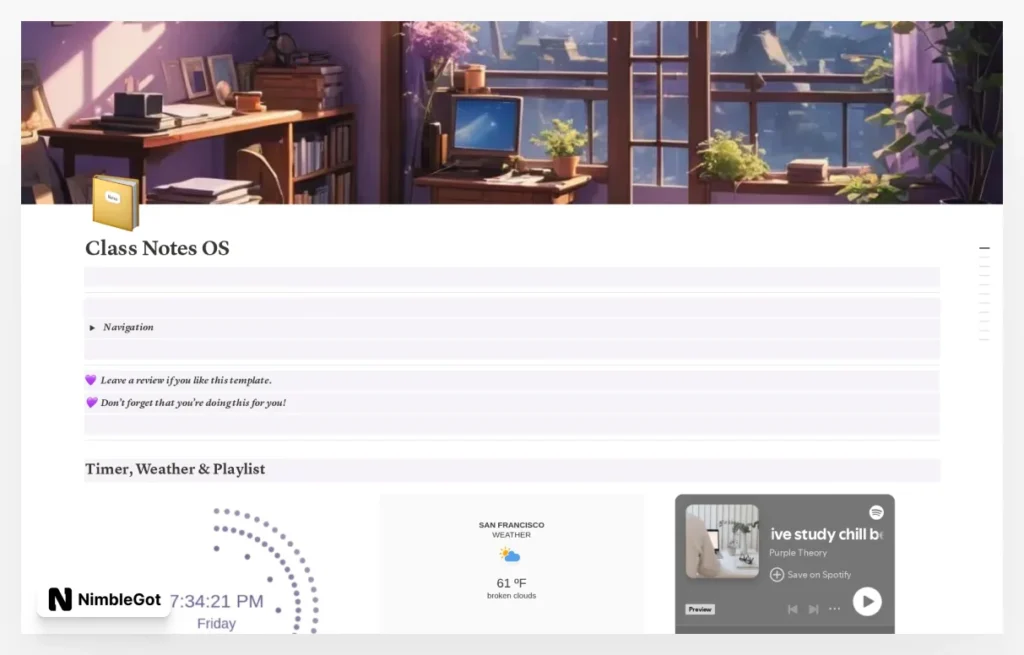
Task: Click the yellow notebook page icon
Action: [115, 201]
